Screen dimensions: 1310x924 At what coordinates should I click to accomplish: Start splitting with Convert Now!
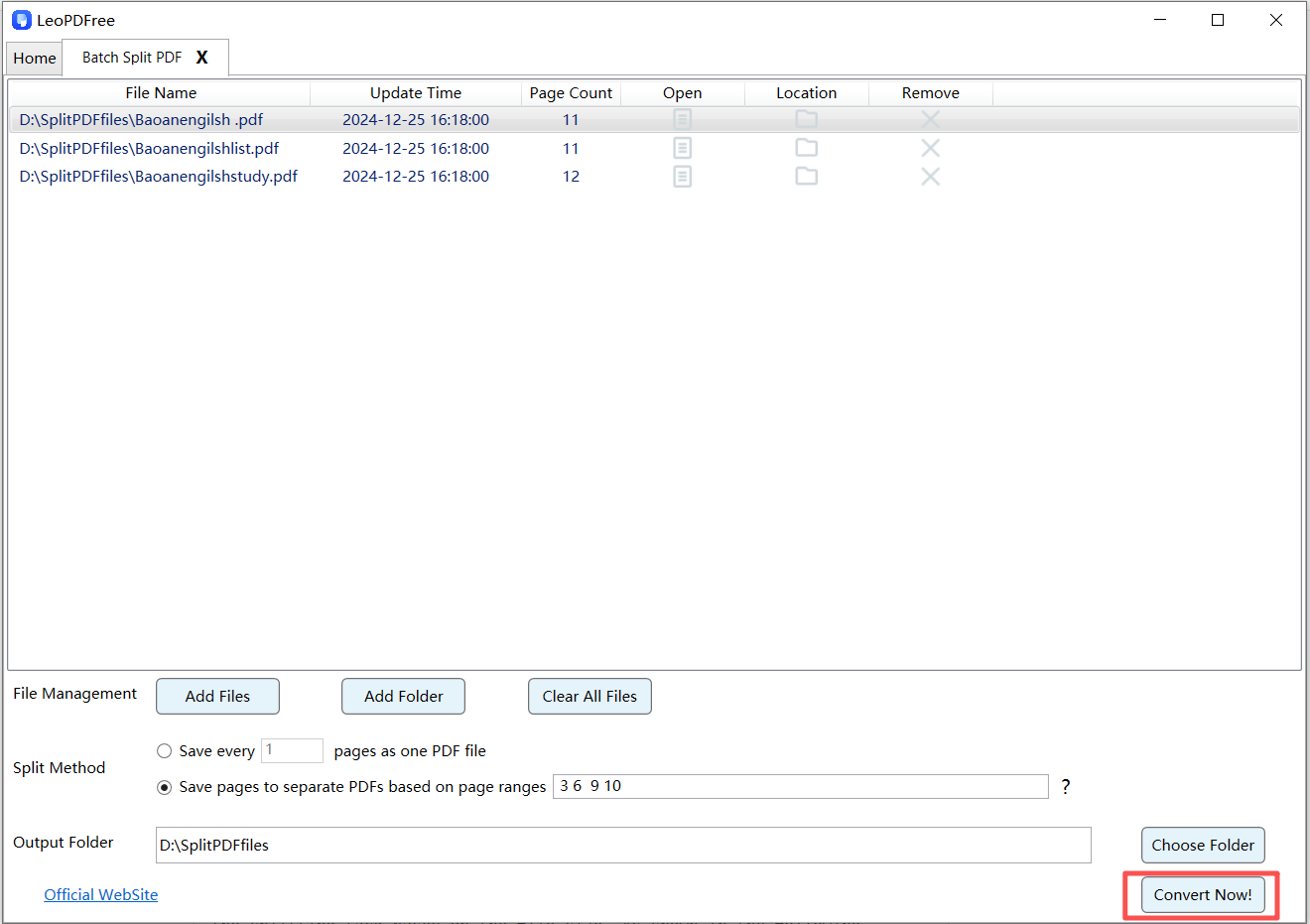(1202, 895)
